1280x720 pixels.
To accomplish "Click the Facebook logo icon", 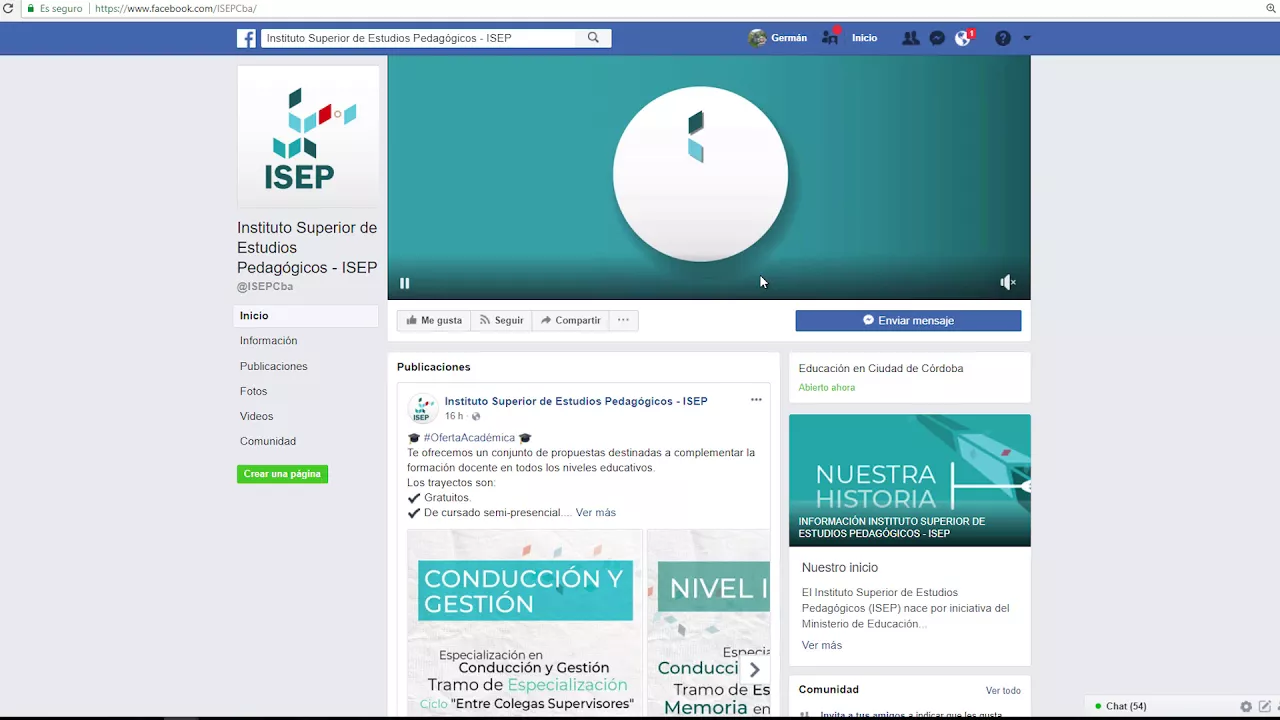I will [x=246, y=38].
